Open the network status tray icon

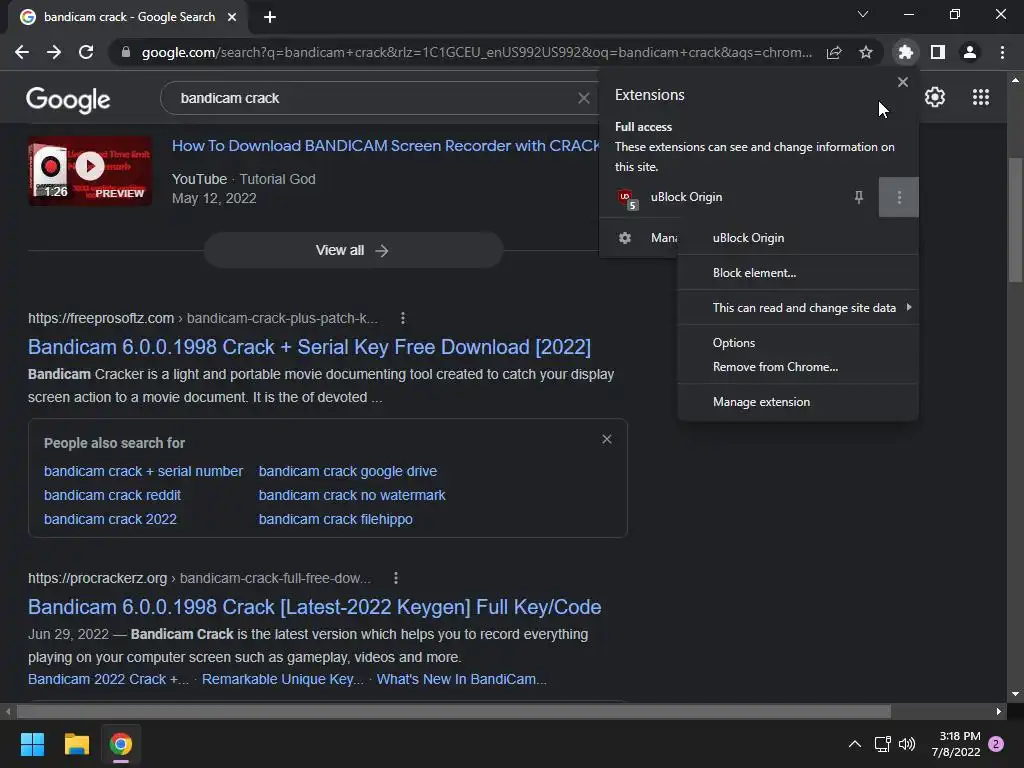click(882, 744)
